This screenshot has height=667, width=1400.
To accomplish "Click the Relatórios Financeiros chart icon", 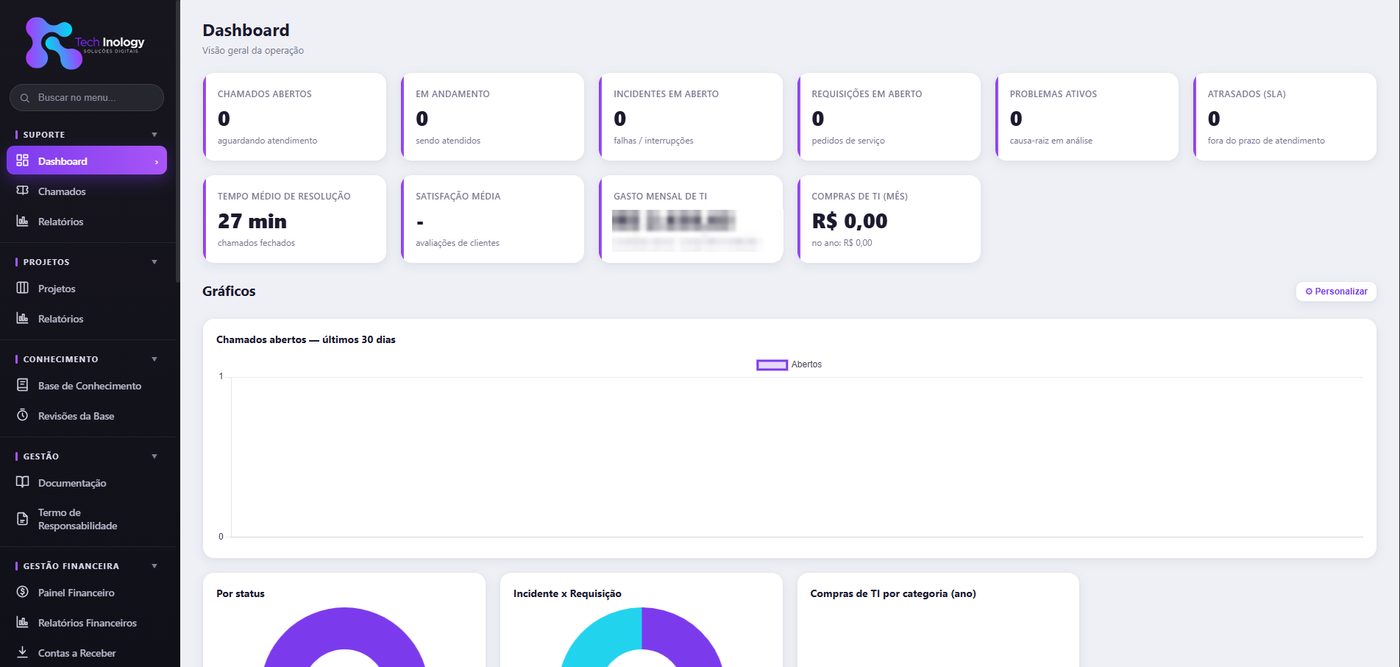I will pos(23,622).
